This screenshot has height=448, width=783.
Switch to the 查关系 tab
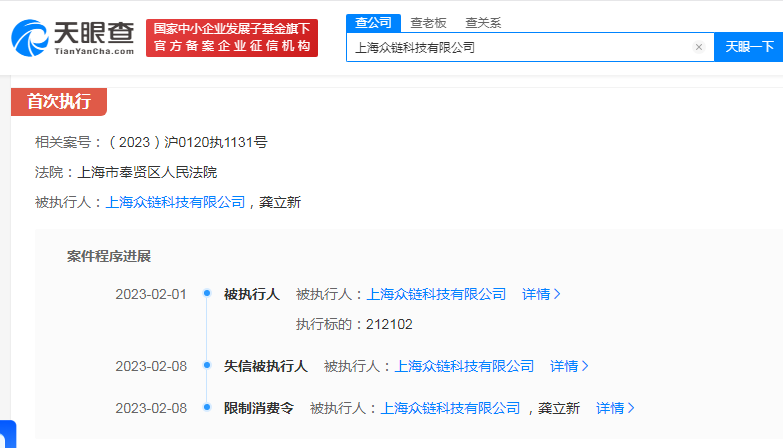pyautogui.click(x=483, y=23)
